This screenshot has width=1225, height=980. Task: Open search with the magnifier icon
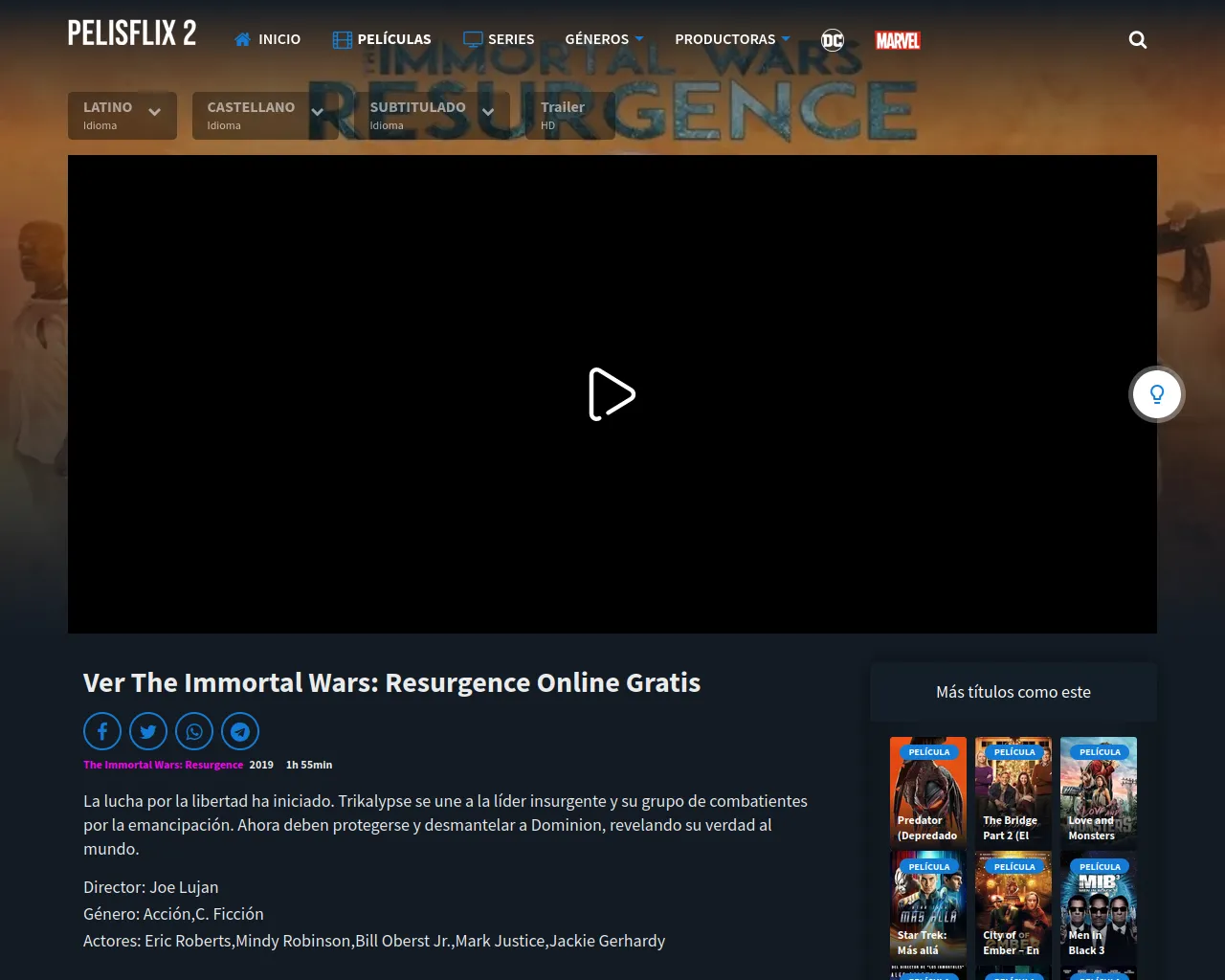coord(1138,39)
